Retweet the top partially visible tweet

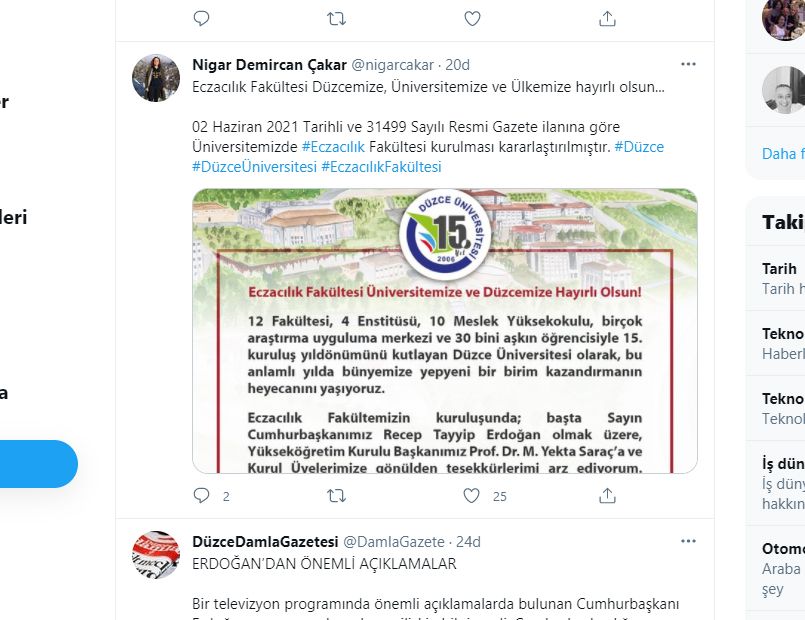(x=336, y=18)
